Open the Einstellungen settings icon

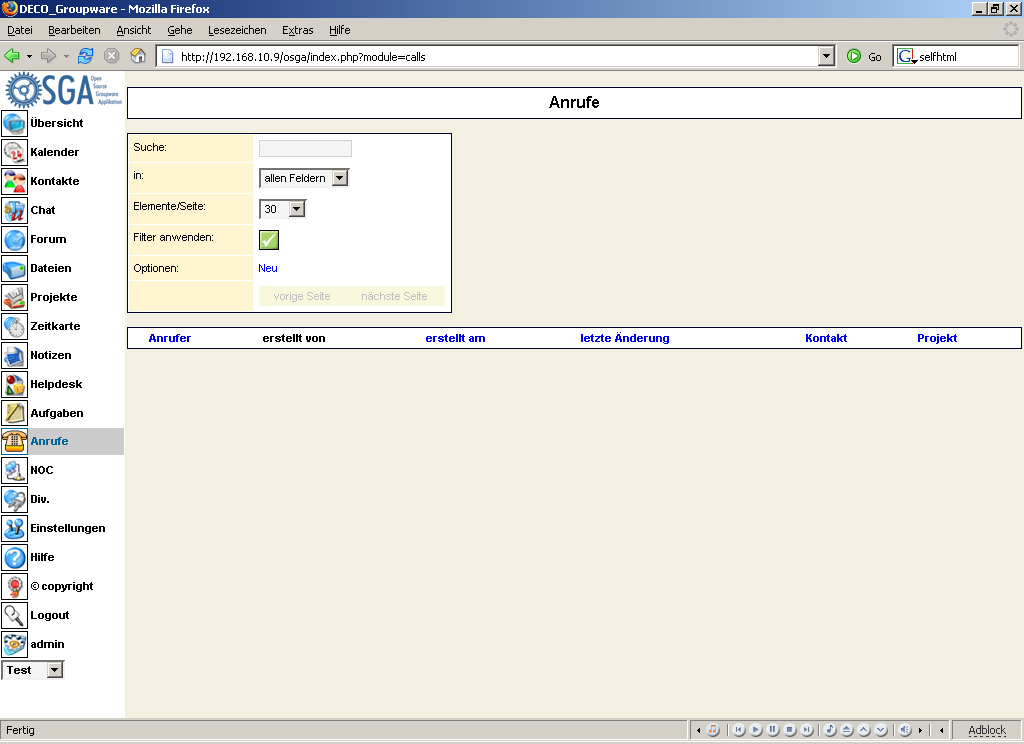[x=14, y=528]
